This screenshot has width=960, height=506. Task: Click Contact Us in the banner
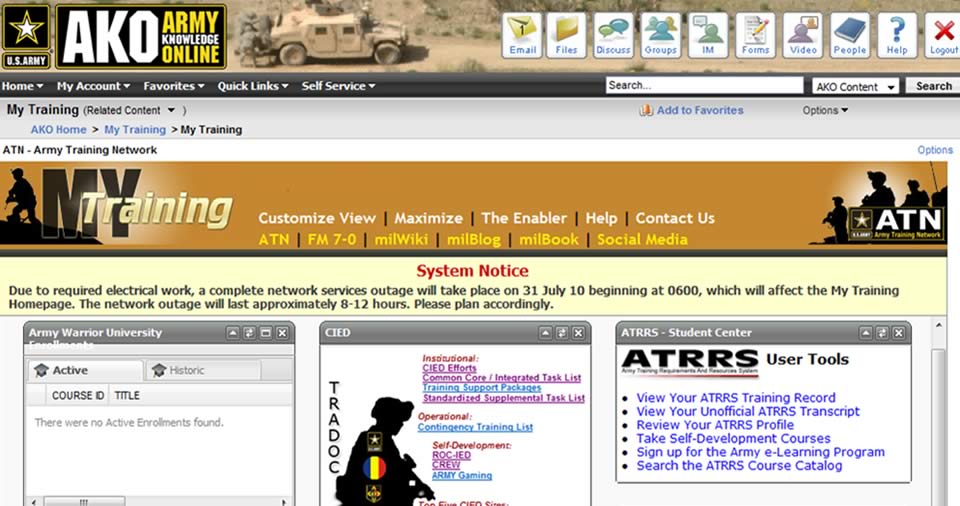click(675, 218)
